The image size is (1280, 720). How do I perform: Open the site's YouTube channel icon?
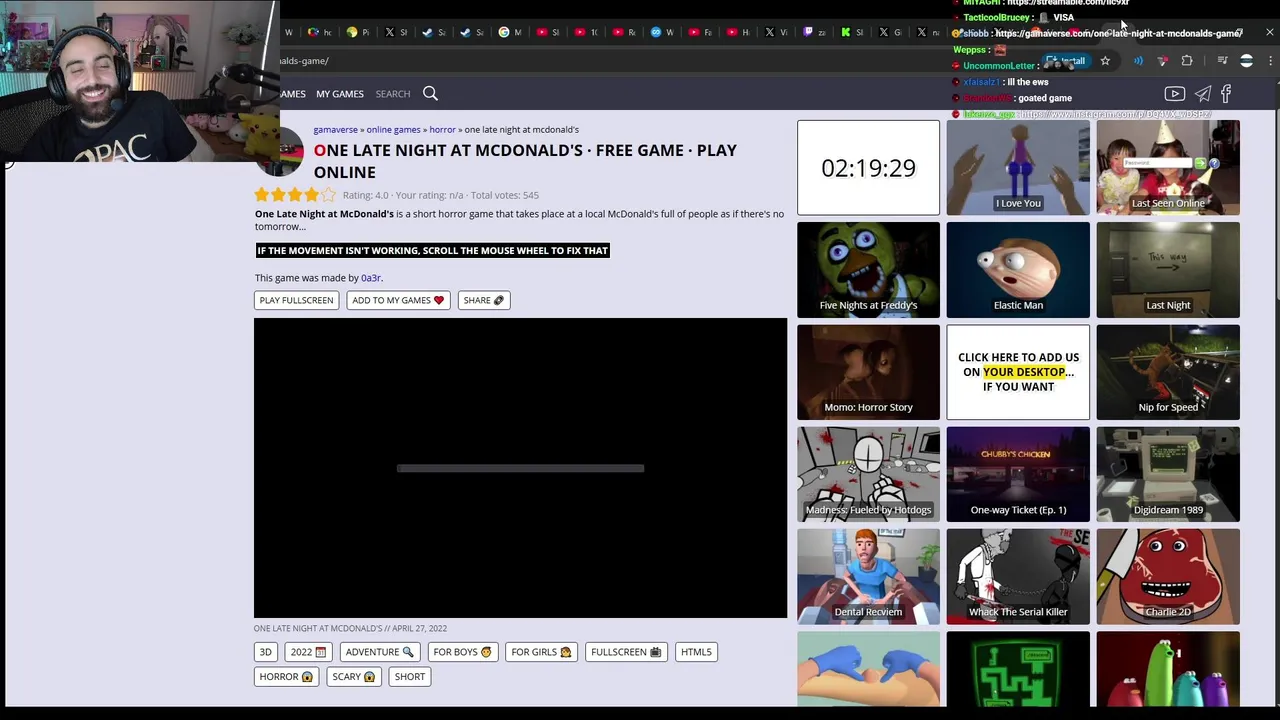click(1175, 93)
